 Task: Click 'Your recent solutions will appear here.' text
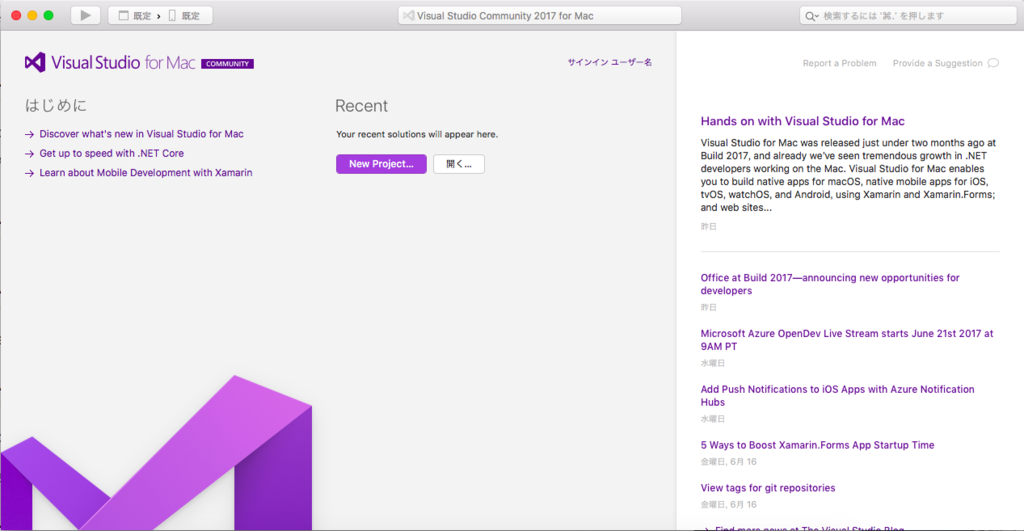point(417,135)
